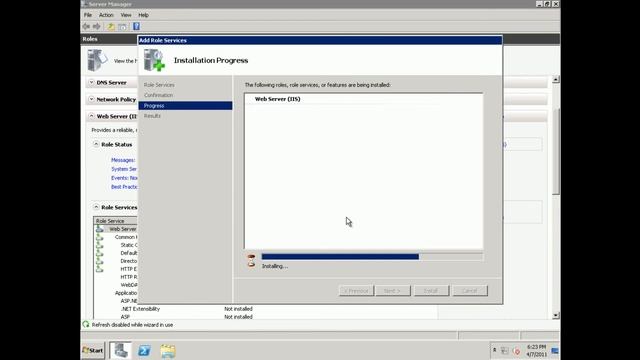640x360 pixels.
Task: Click 'Refresh disabled while wizard in use' text
Action: pos(132,325)
